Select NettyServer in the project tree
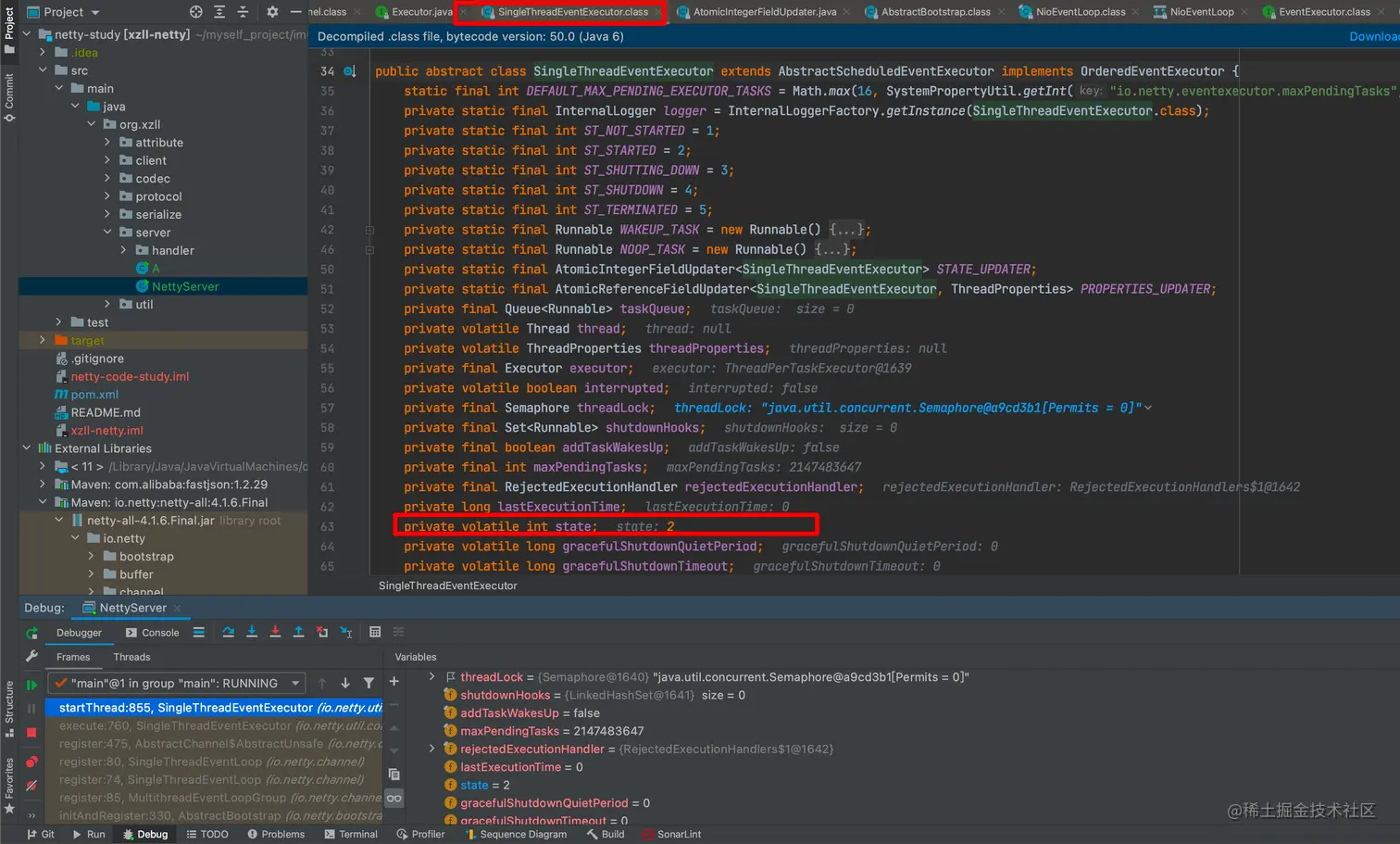 tap(185, 286)
